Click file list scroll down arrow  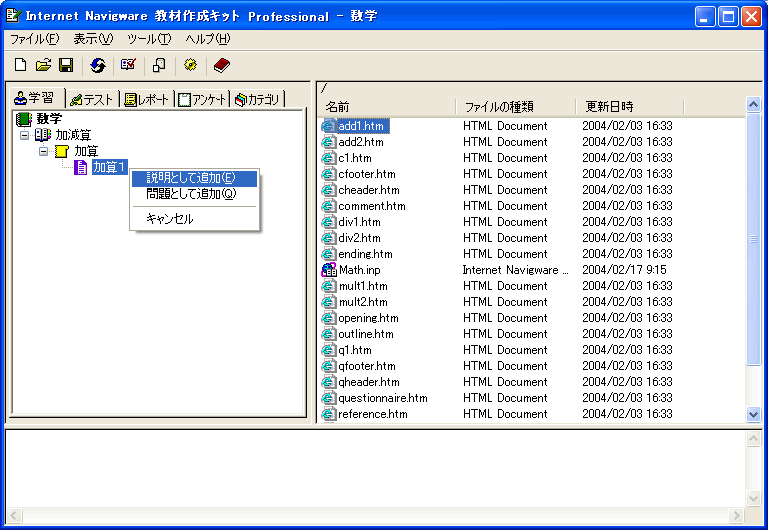(753, 414)
